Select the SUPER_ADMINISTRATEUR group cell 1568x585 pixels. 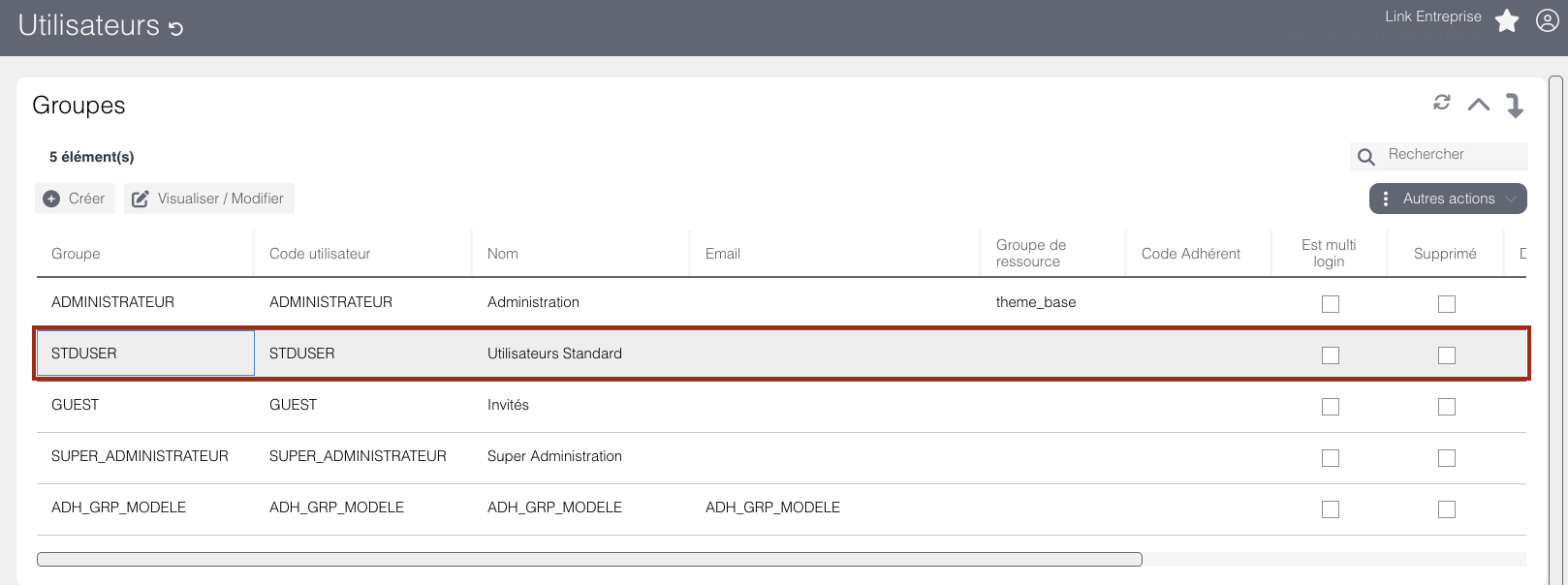(145, 456)
